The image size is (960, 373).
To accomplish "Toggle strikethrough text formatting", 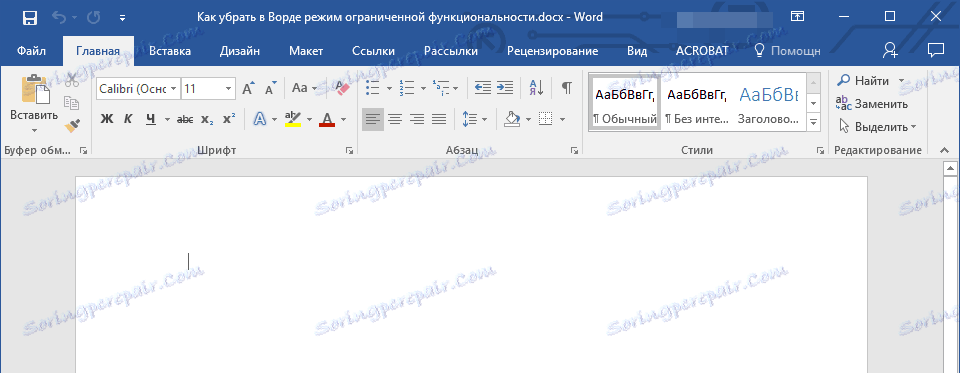I will point(184,119).
